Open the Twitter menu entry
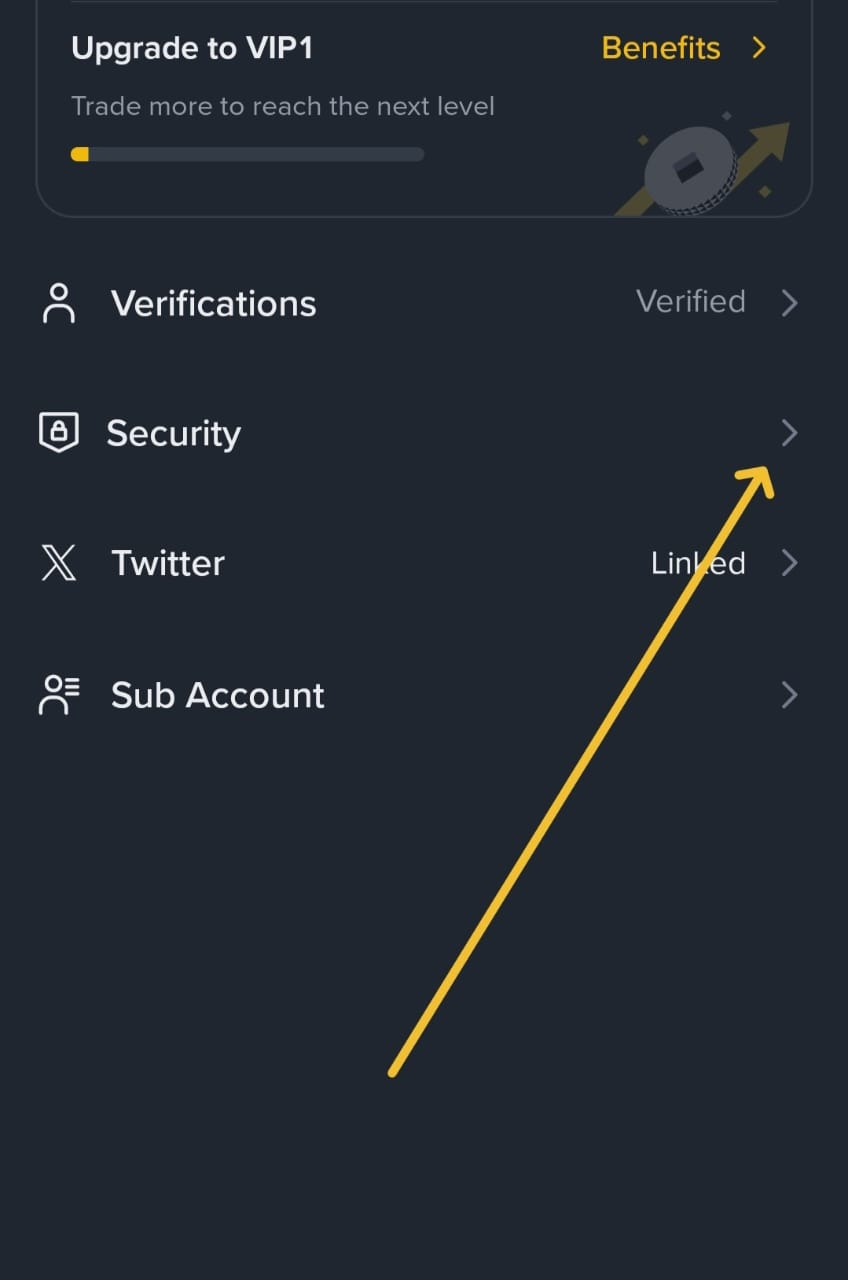848x1280 pixels. tap(168, 563)
